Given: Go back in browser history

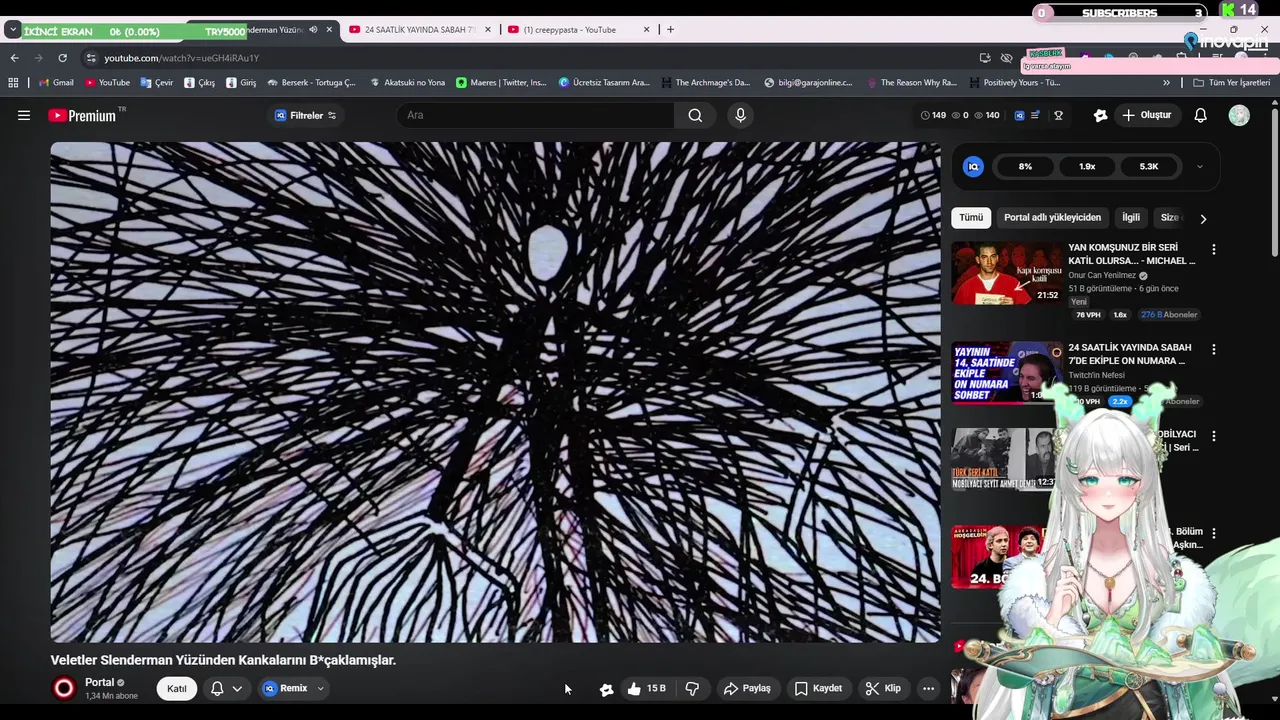Looking at the screenshot, I should pyautogui.click(x=14, y=58).
